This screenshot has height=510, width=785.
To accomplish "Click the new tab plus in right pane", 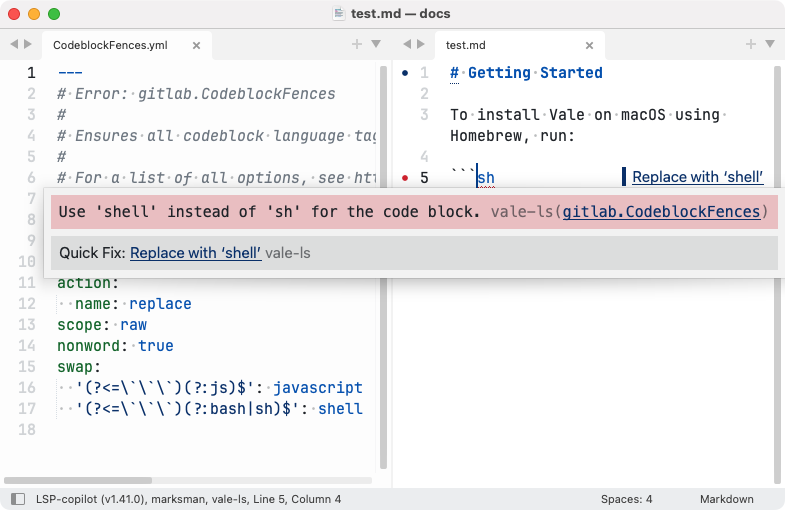I will [x=751, y=44].
